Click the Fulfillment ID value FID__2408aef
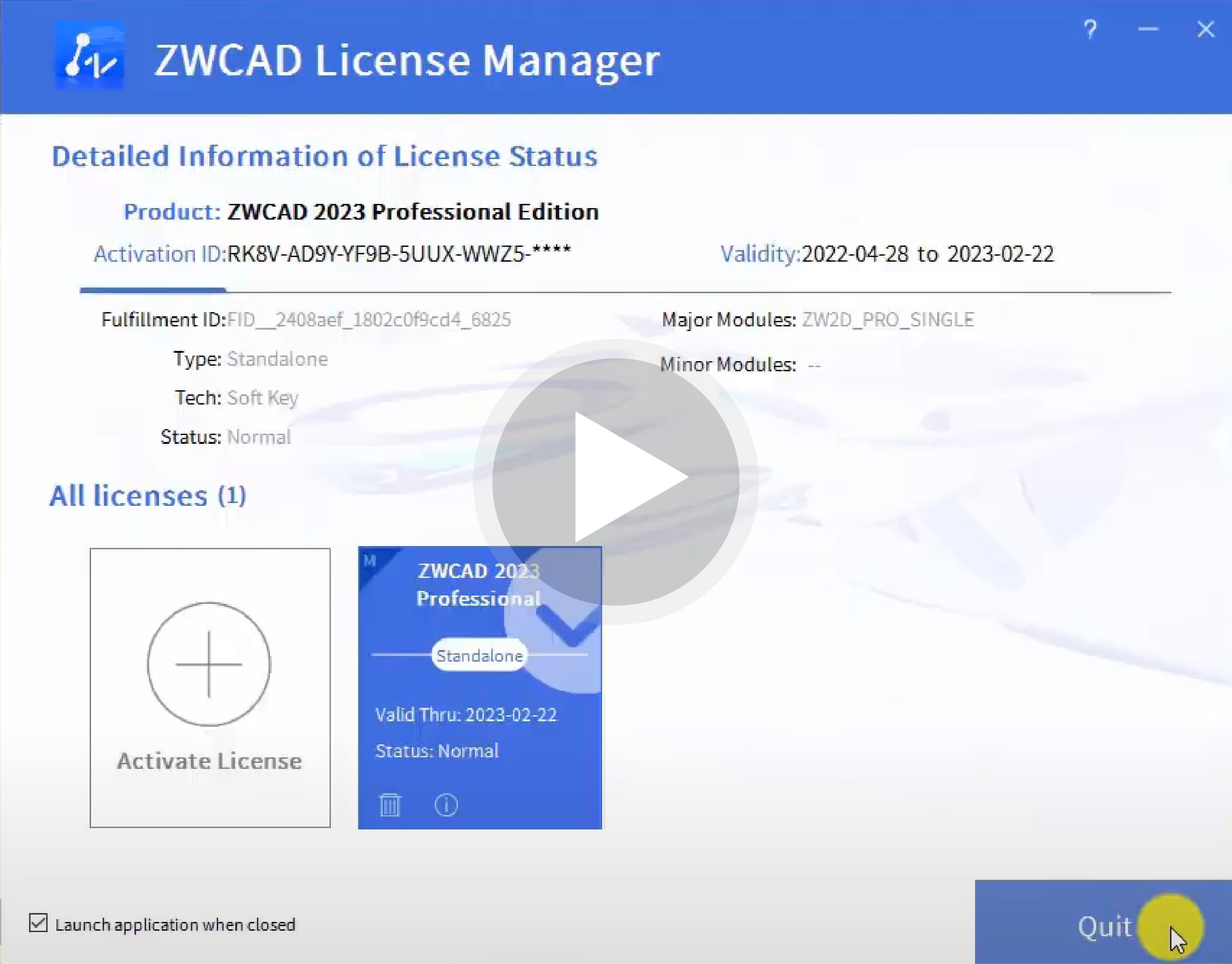The height and width of the screenshot is (964, 1232). 369,320
